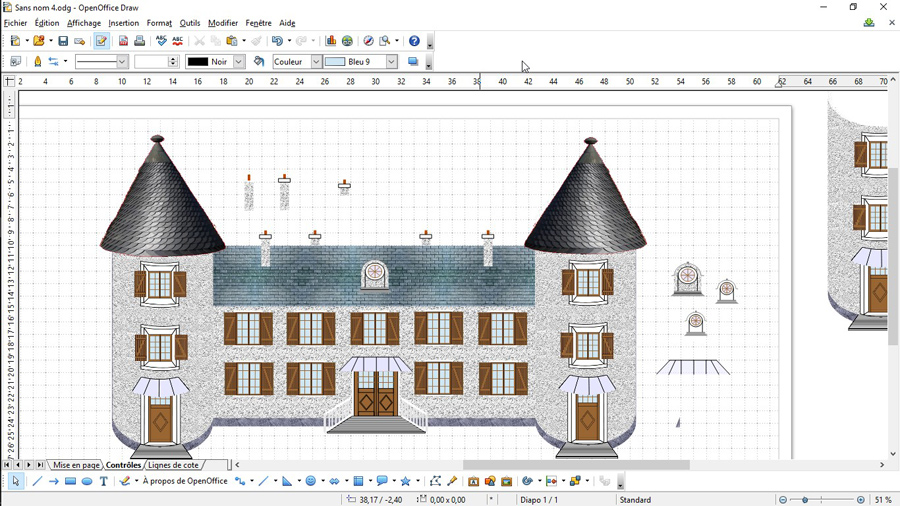
Task: Toggle the shadow button
Action: click(x=412, y=62)
